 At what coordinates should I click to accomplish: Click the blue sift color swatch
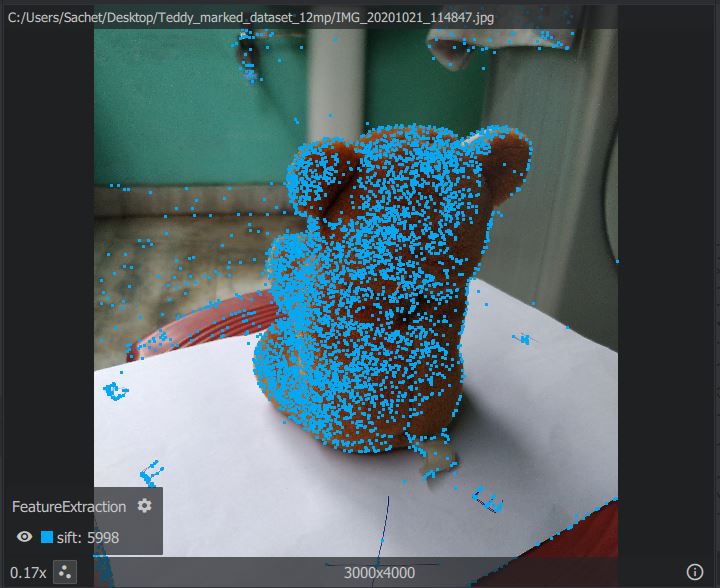[x=47, y=537]
